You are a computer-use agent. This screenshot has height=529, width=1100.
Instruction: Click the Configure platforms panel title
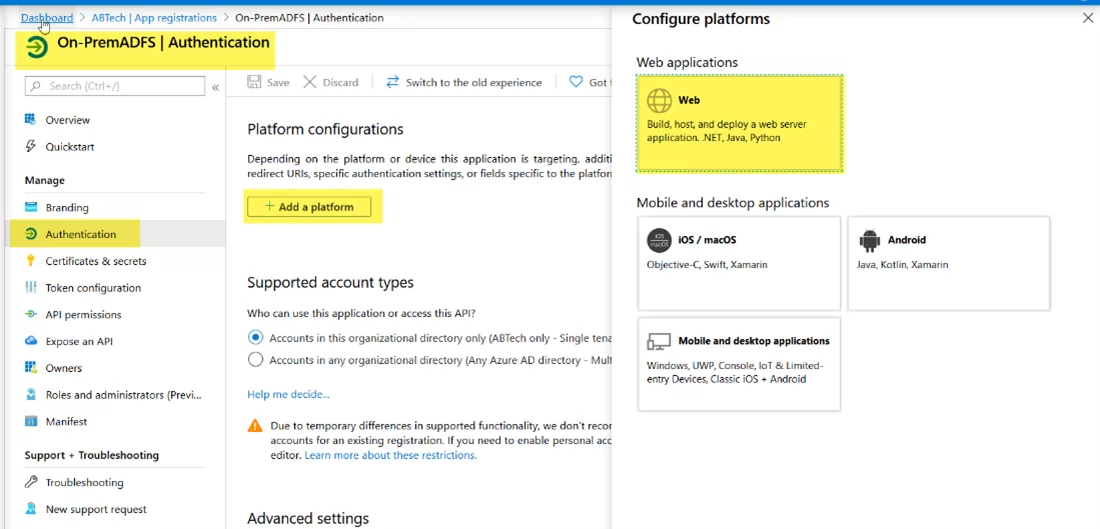(x=701, y=19)
